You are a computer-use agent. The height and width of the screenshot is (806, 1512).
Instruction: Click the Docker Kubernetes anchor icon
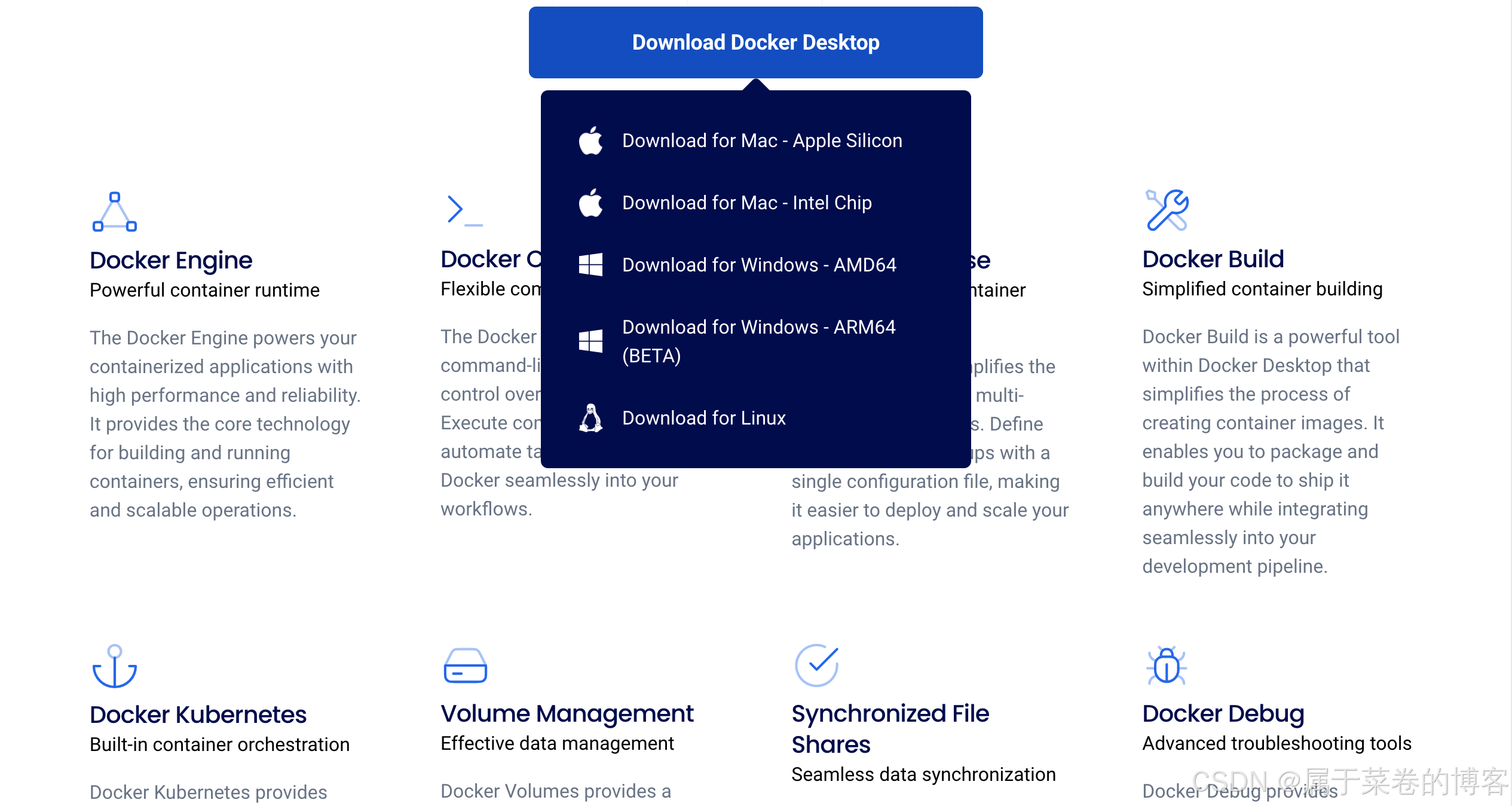pos(115,665)
